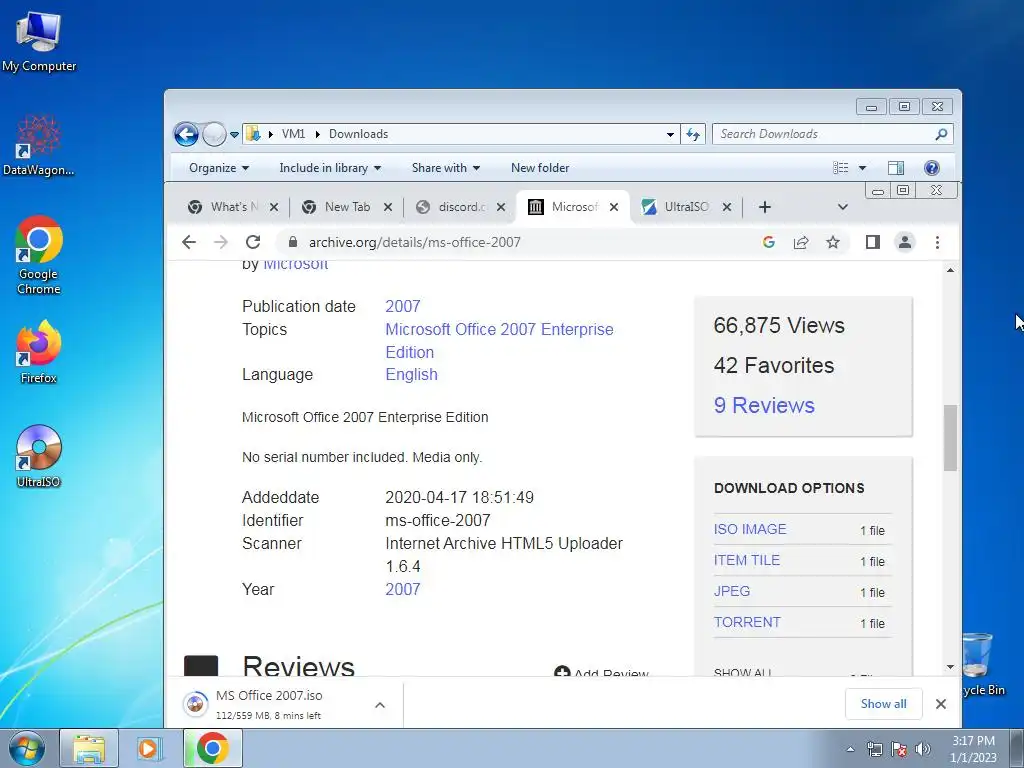
Task: Launch the Google Chrome desktop shortcut
Action: 39,255
